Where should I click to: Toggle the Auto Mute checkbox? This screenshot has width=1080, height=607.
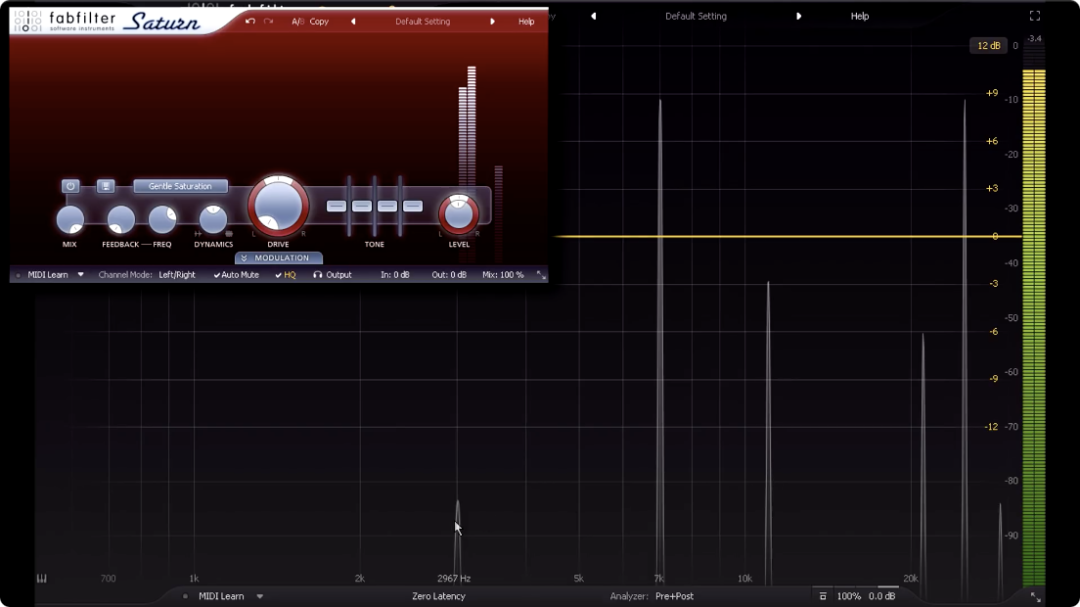click(x=236, y=275)
